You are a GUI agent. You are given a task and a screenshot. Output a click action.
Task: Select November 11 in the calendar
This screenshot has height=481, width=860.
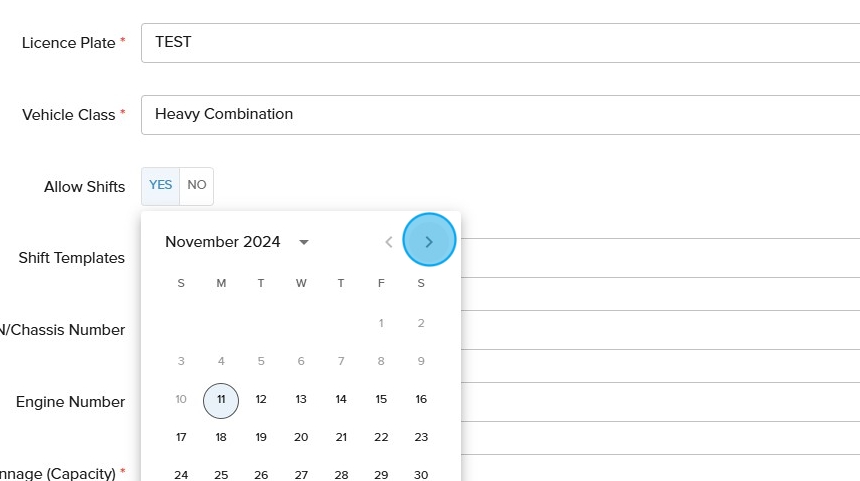pos(221,399)
